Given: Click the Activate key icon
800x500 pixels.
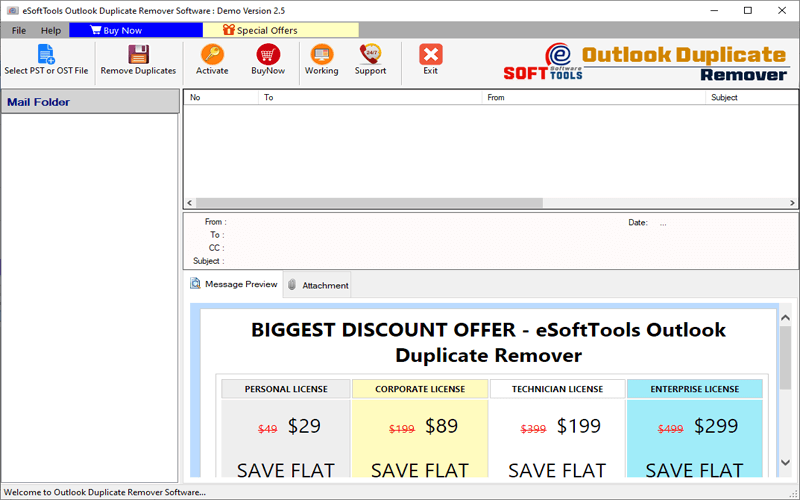Looking at the screenshot, I should point(212,54).
